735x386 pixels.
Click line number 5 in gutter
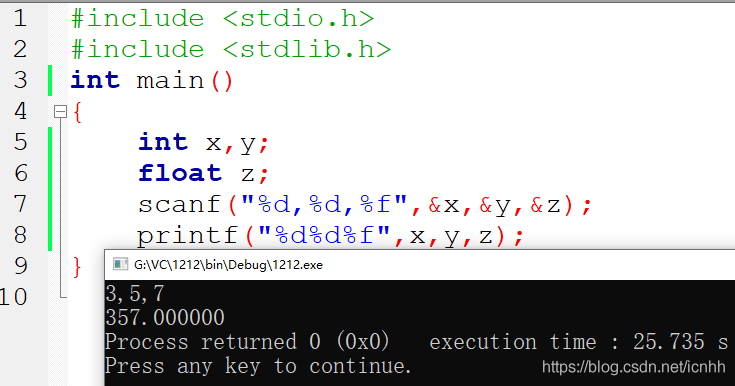pyautogui.click(x=20, y=142)
